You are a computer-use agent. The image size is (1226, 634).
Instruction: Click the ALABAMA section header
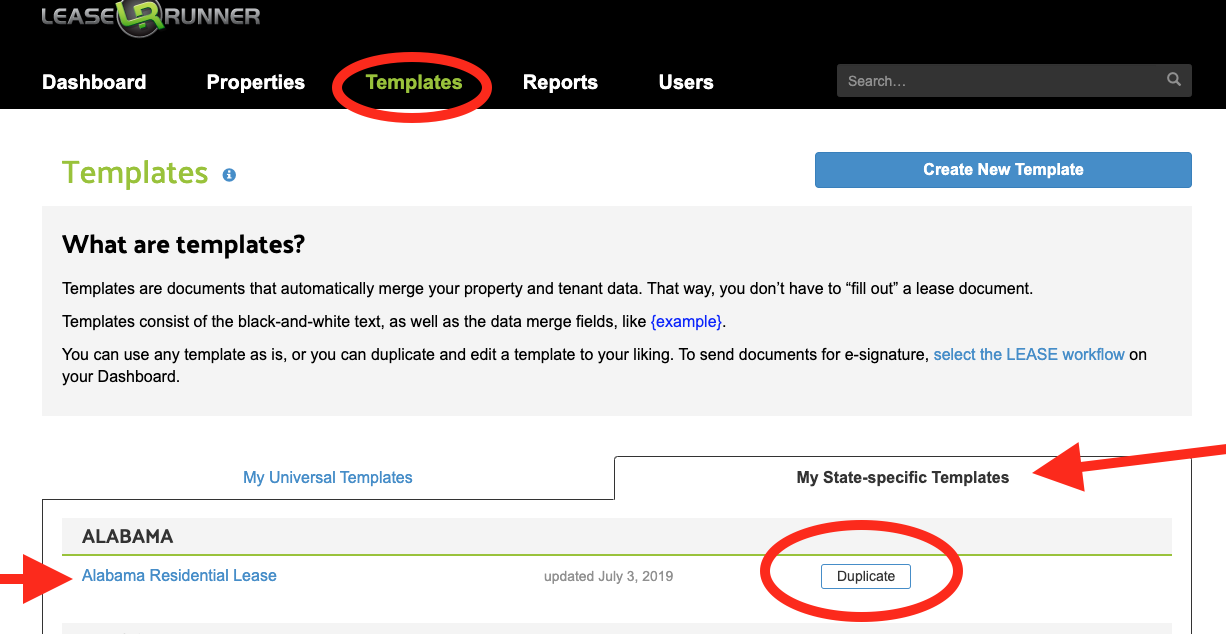[x=128, y=537]
